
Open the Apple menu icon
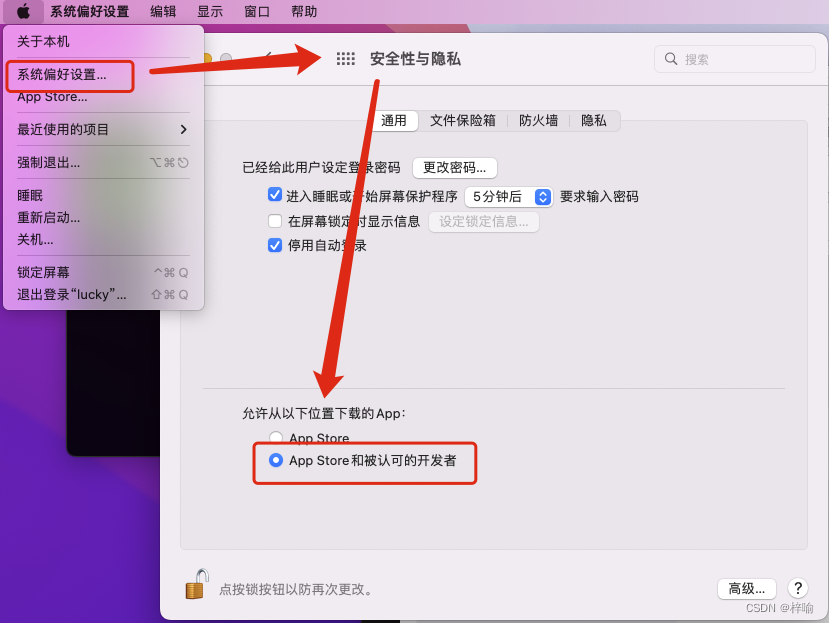point(23,11)
